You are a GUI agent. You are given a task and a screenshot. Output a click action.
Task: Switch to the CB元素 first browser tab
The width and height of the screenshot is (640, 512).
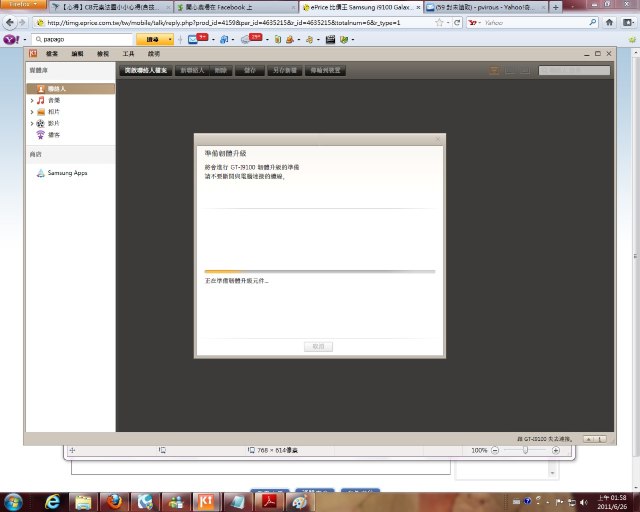click(111, 7)
